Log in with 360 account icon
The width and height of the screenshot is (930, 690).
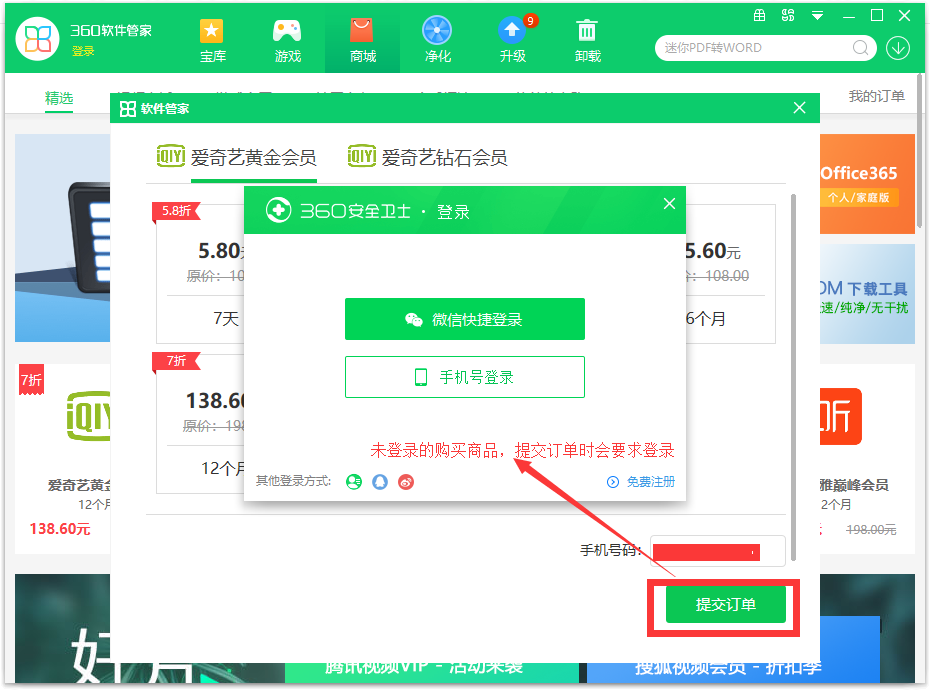tap(354, 482)
